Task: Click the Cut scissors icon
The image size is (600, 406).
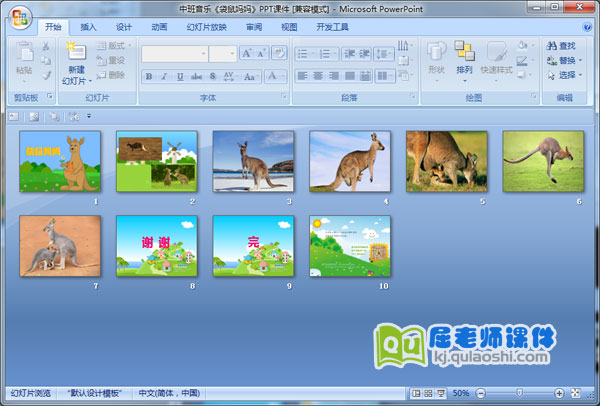Action: pos(46,46)
